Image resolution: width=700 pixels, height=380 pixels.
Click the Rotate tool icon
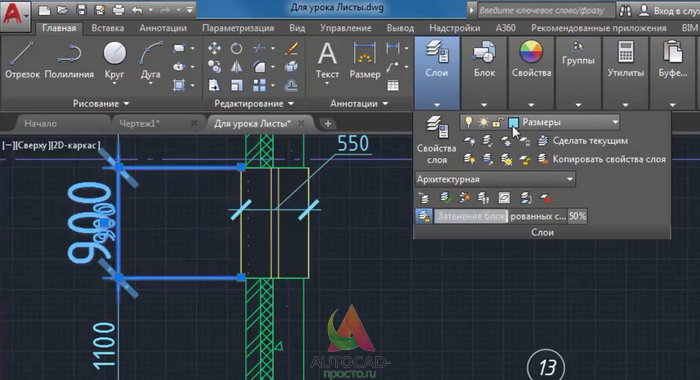(x=236, y=48)
